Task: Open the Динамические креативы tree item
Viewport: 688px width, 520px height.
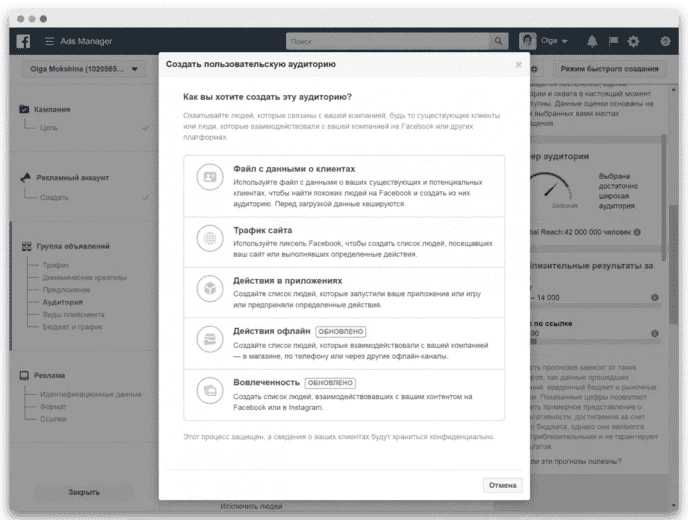Action: tap(85, 277)
